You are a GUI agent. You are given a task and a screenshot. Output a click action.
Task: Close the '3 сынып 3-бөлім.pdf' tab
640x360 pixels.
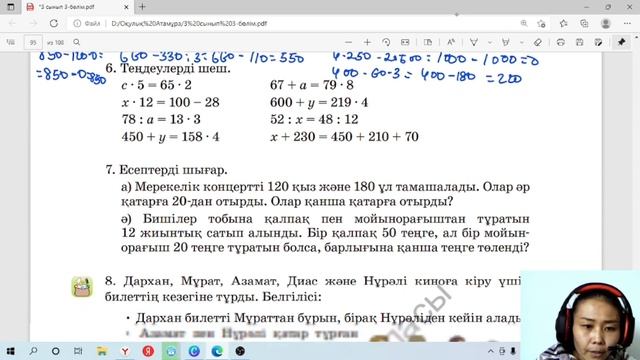click(126, 7)
